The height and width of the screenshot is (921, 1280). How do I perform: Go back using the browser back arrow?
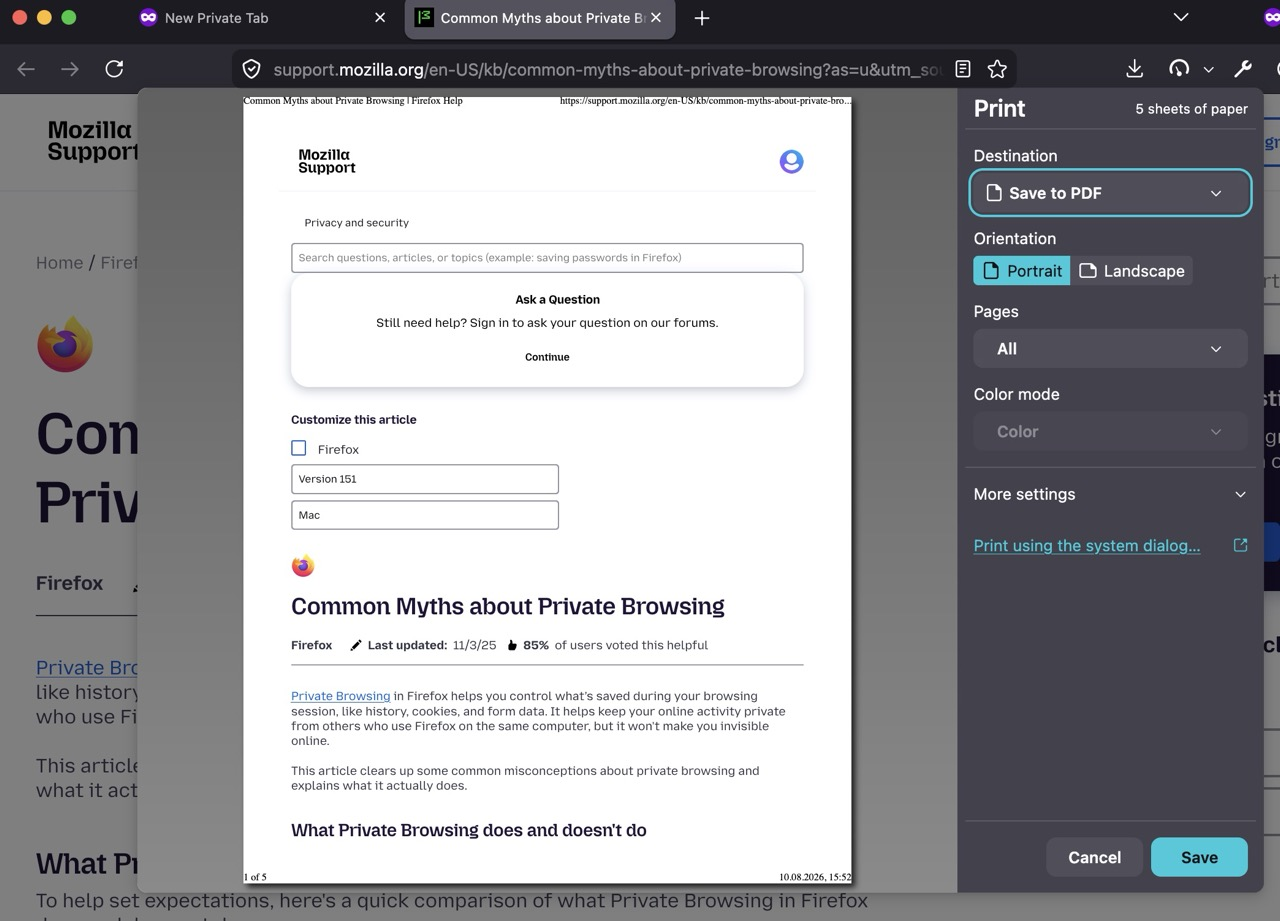click(26, 69)
